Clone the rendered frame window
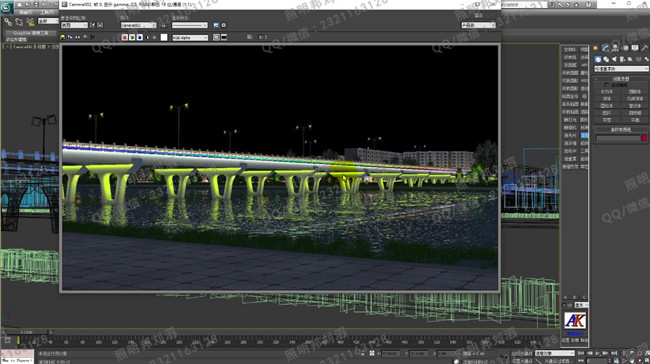Screen dimensions: 650x364 [x=78, y=37]
